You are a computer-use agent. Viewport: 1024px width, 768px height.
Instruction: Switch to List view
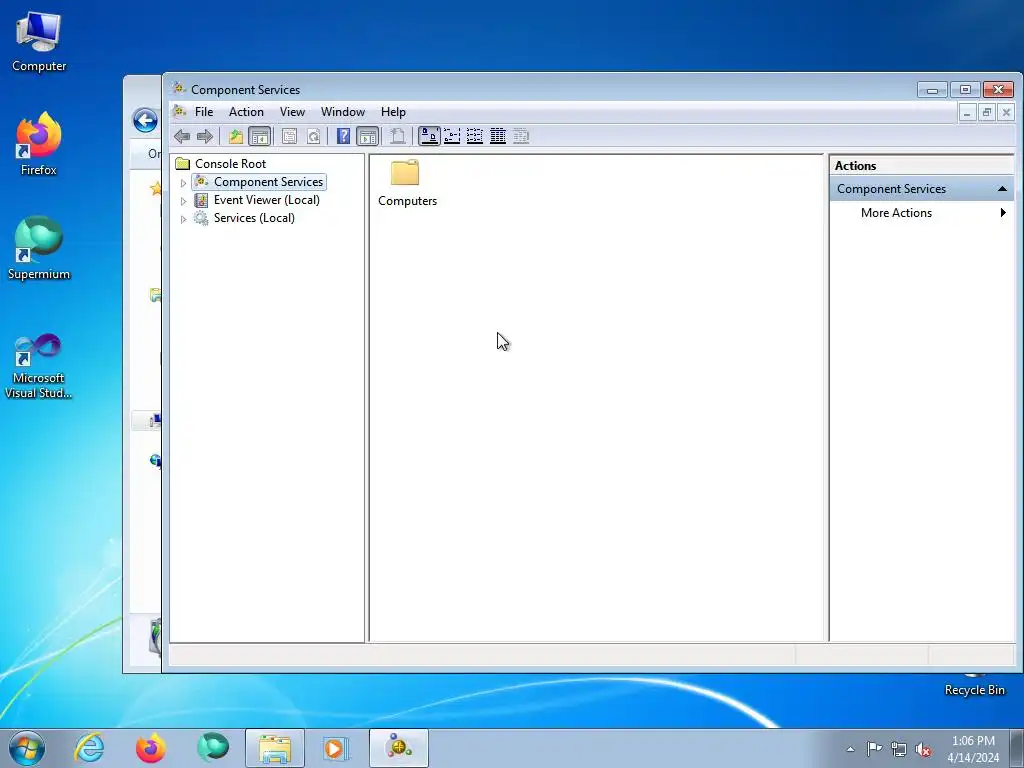pos(475,136)
